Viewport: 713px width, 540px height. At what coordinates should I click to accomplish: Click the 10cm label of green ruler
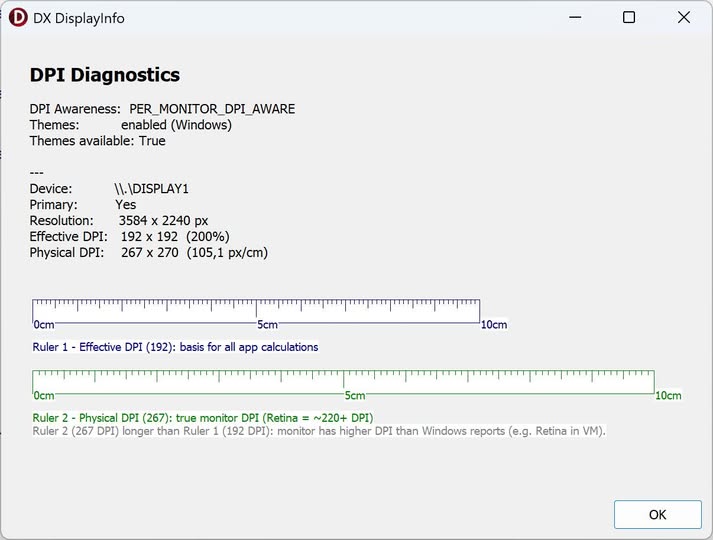668,396
